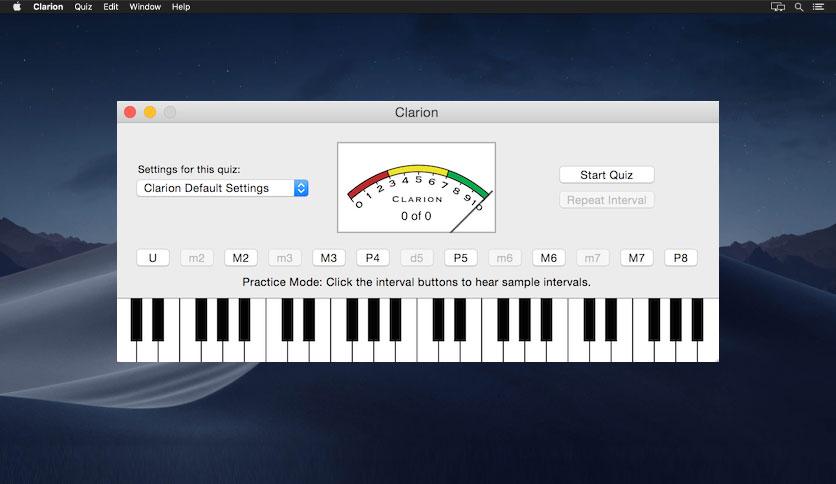The width and height of the screenshot is (836, 484).
Task: Click the 'Settings for this quiz:' label
Action: 189,170
